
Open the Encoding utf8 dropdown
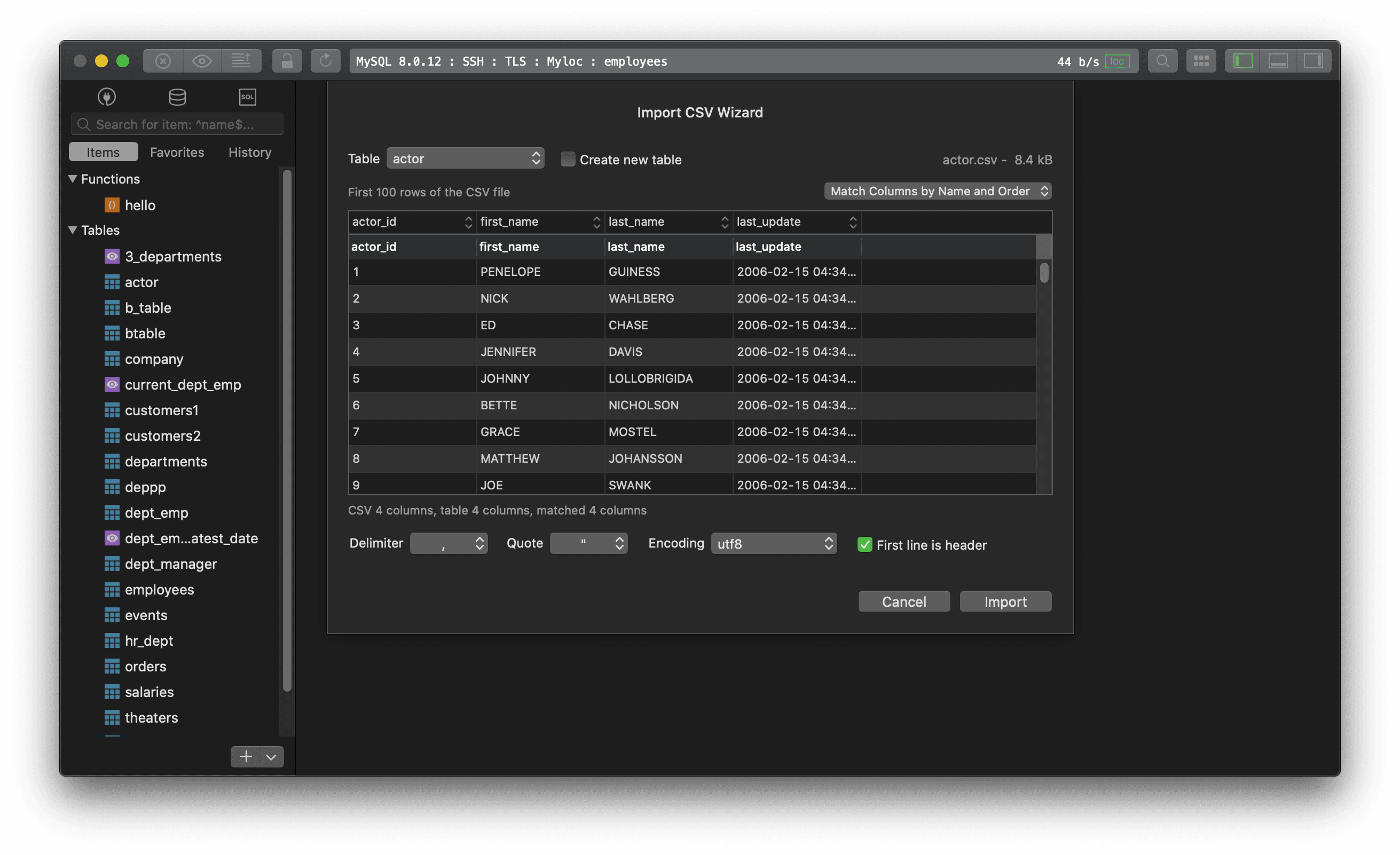coord(774,543)
